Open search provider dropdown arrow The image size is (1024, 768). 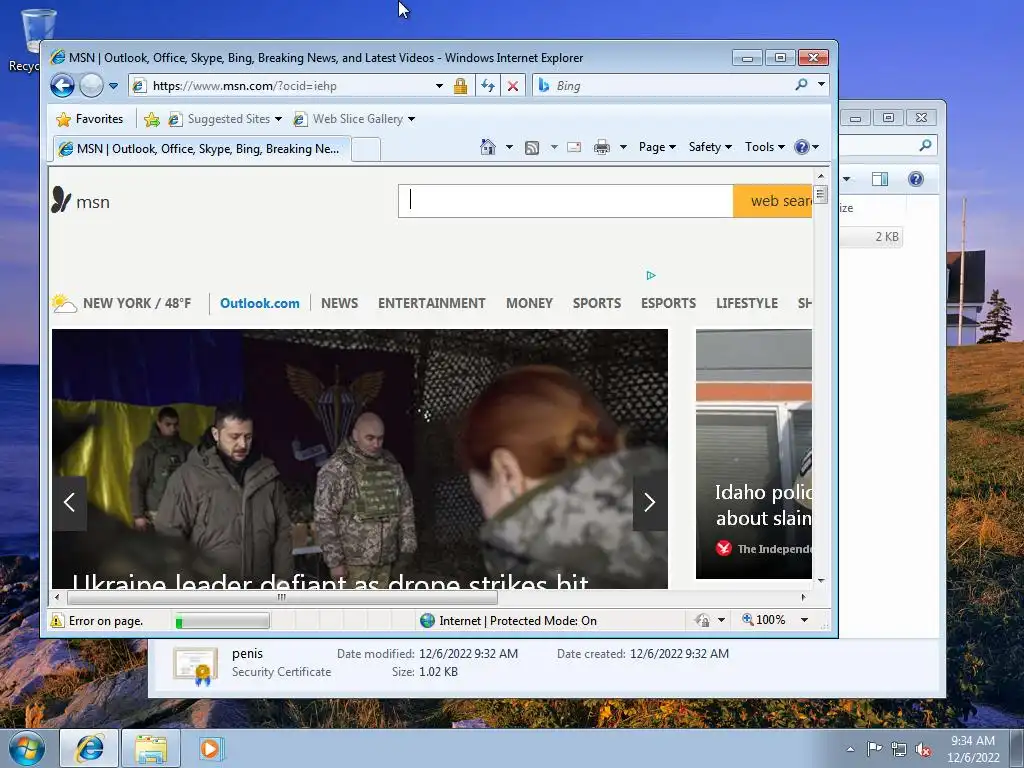coord(822,84)
